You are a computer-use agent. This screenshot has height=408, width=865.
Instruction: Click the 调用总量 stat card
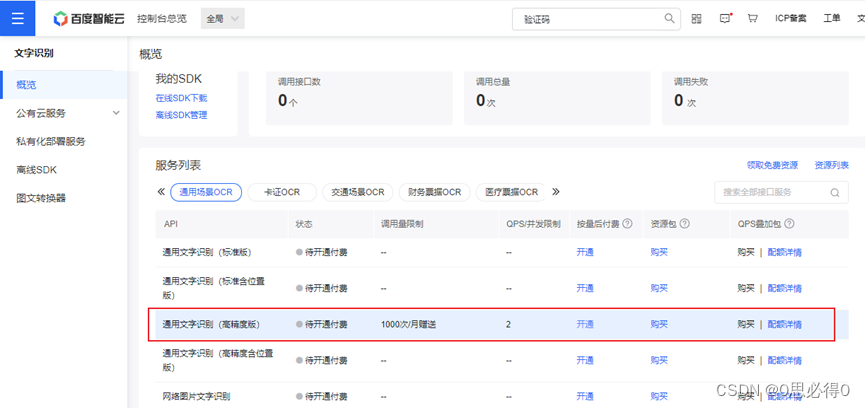557,98
